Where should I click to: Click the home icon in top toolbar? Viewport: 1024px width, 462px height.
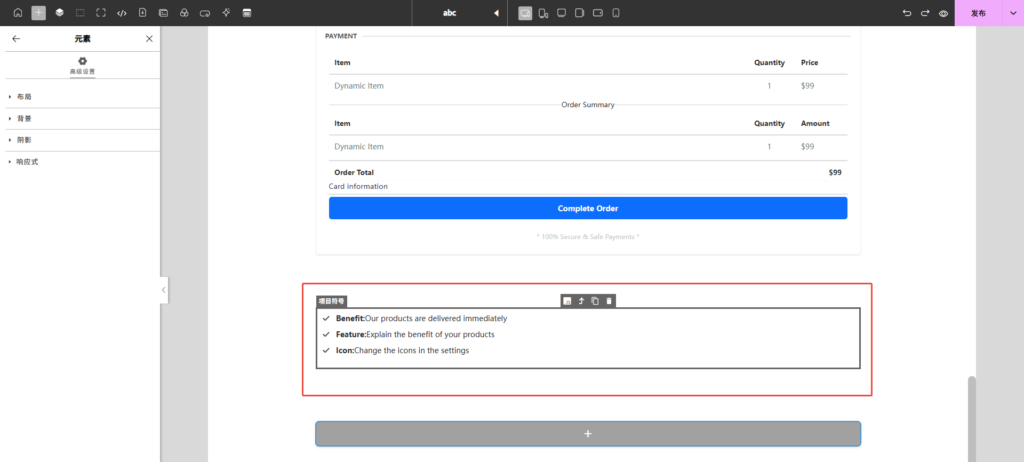pos(17,13)
